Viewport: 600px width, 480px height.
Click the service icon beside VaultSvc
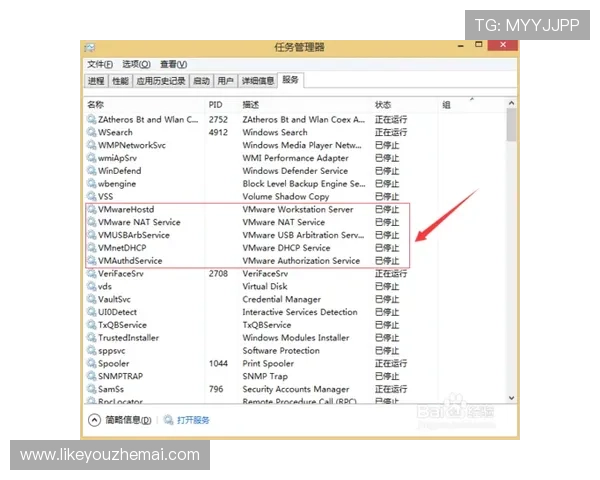pyautogui.click(x=91, y=299)
